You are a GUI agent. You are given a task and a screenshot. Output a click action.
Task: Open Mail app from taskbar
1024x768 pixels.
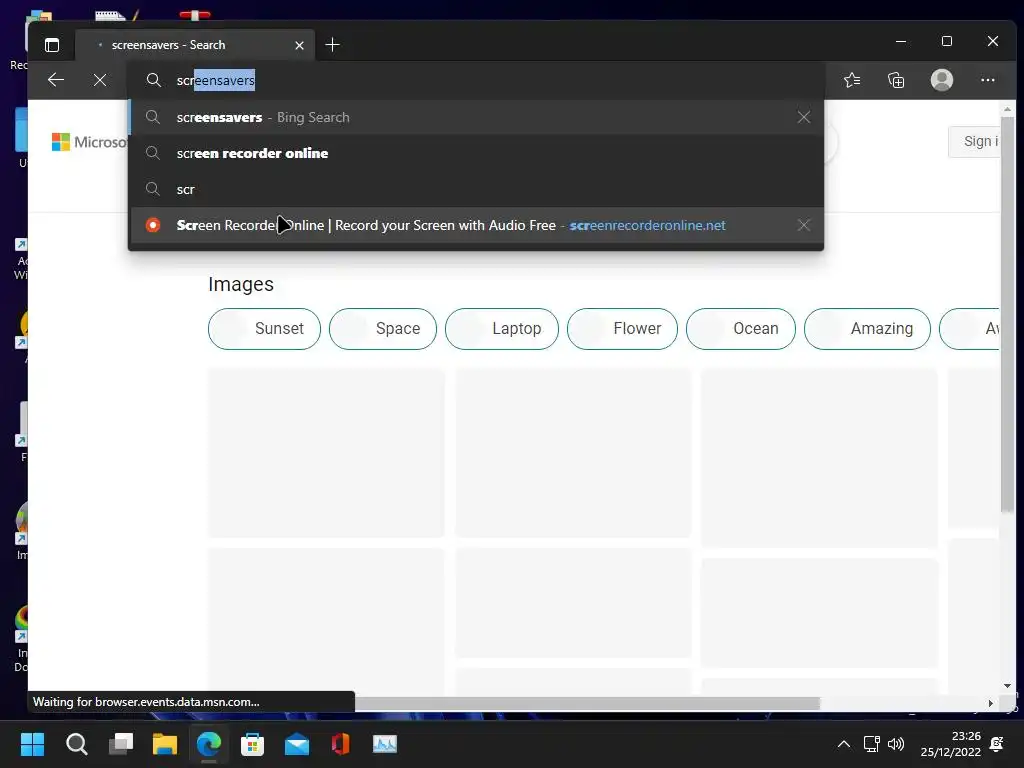click(x=297, y=744)
